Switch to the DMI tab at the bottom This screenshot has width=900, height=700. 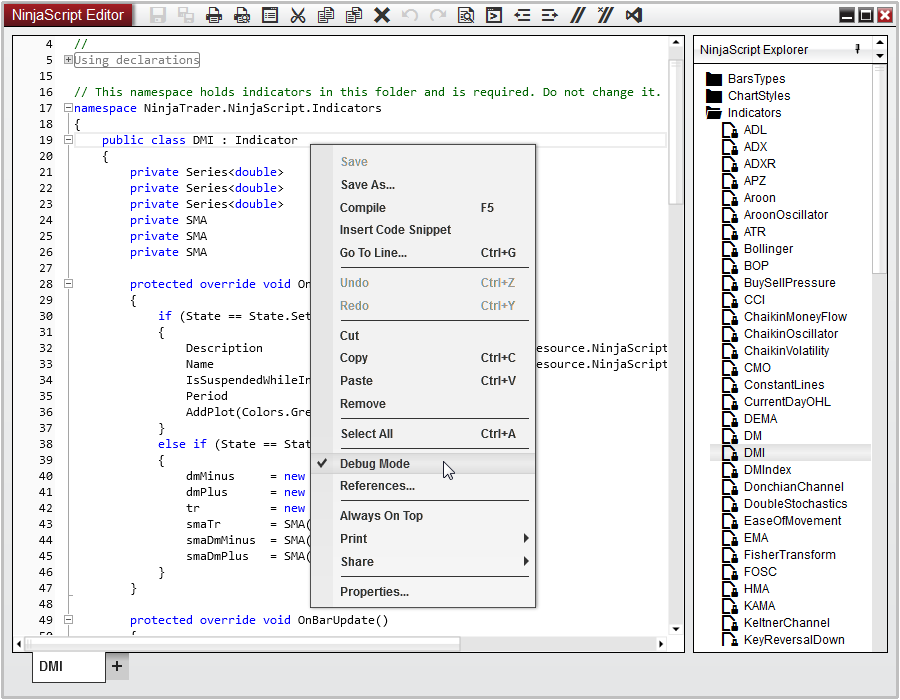(68, 666)
